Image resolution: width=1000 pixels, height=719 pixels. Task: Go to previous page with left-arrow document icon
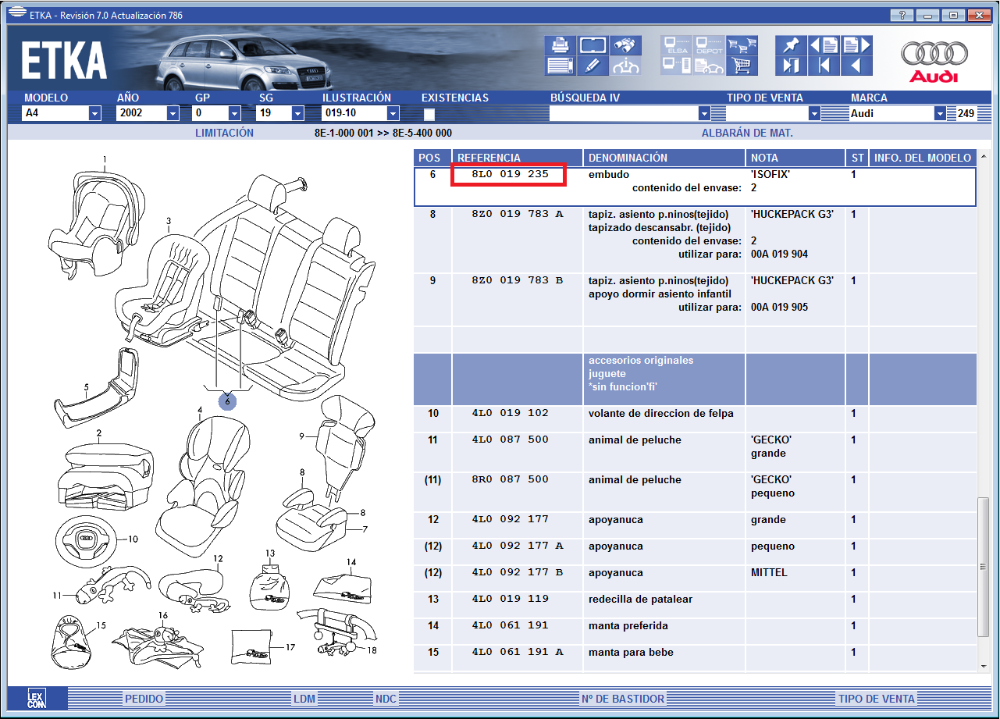coord(823,45)
